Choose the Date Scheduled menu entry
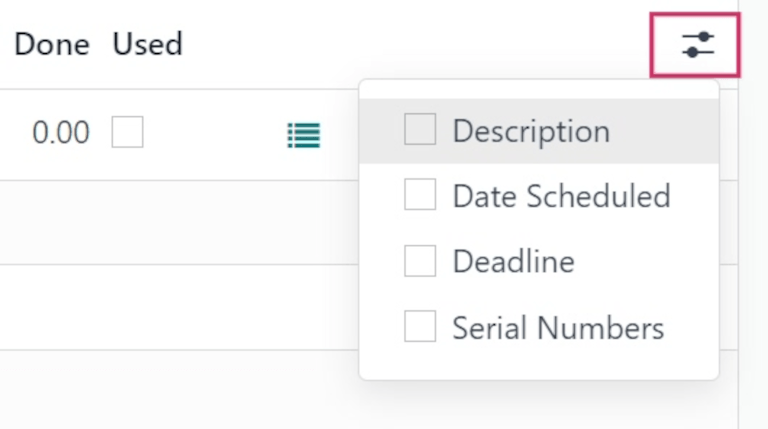768x429 pixels. 560,196
